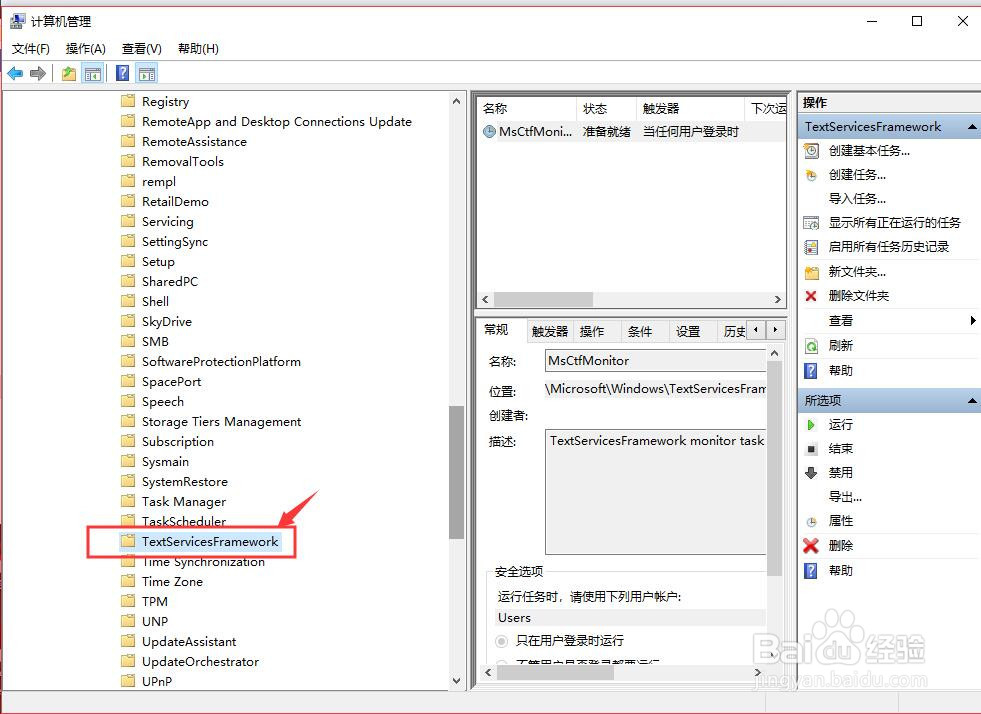Toggle the show/hide console tree toolbar icon
The height and width of the screenshot is (714, 981).
tap(92, 72)
